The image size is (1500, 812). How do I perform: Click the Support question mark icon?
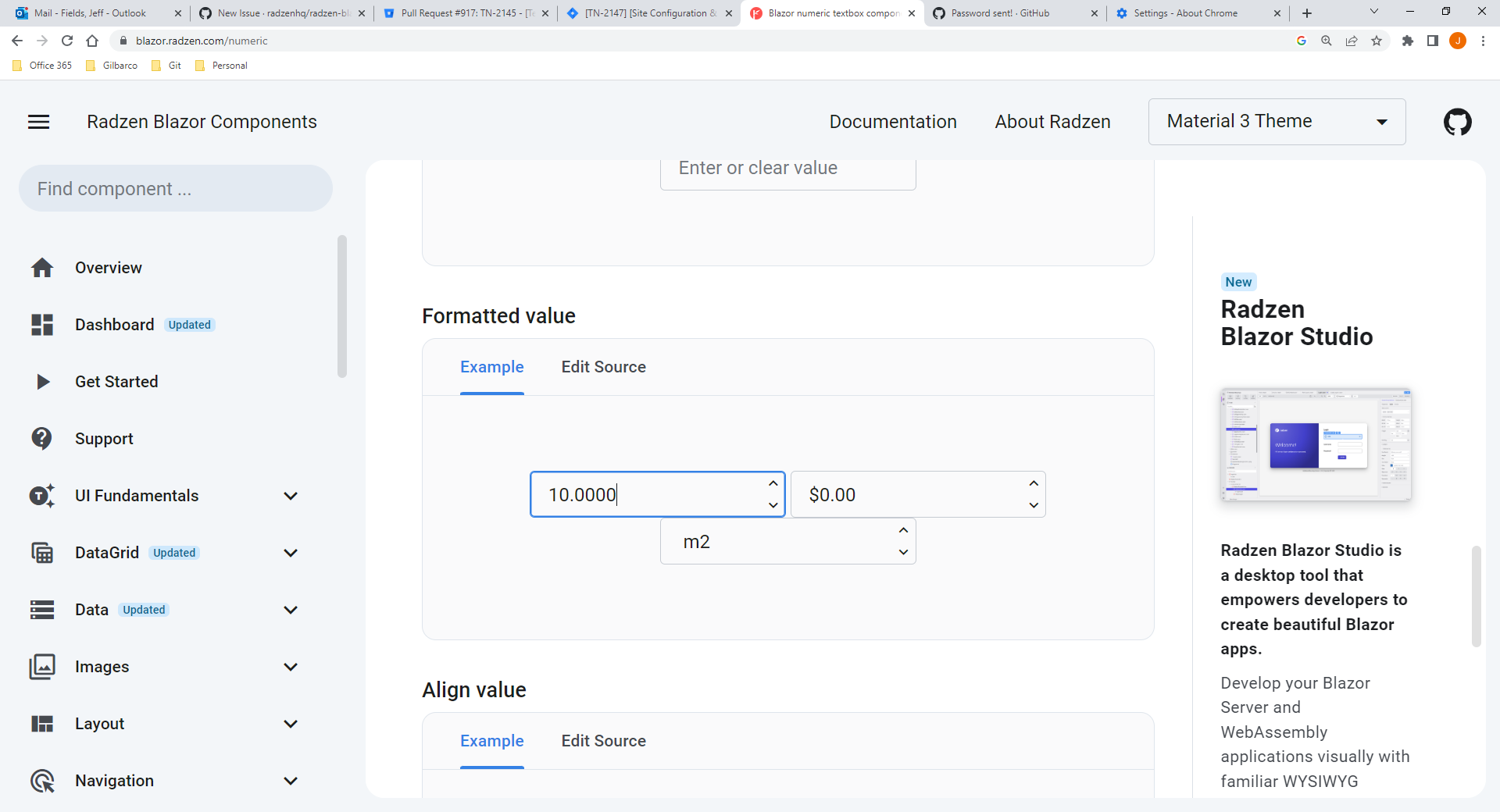tap(41, 439)
